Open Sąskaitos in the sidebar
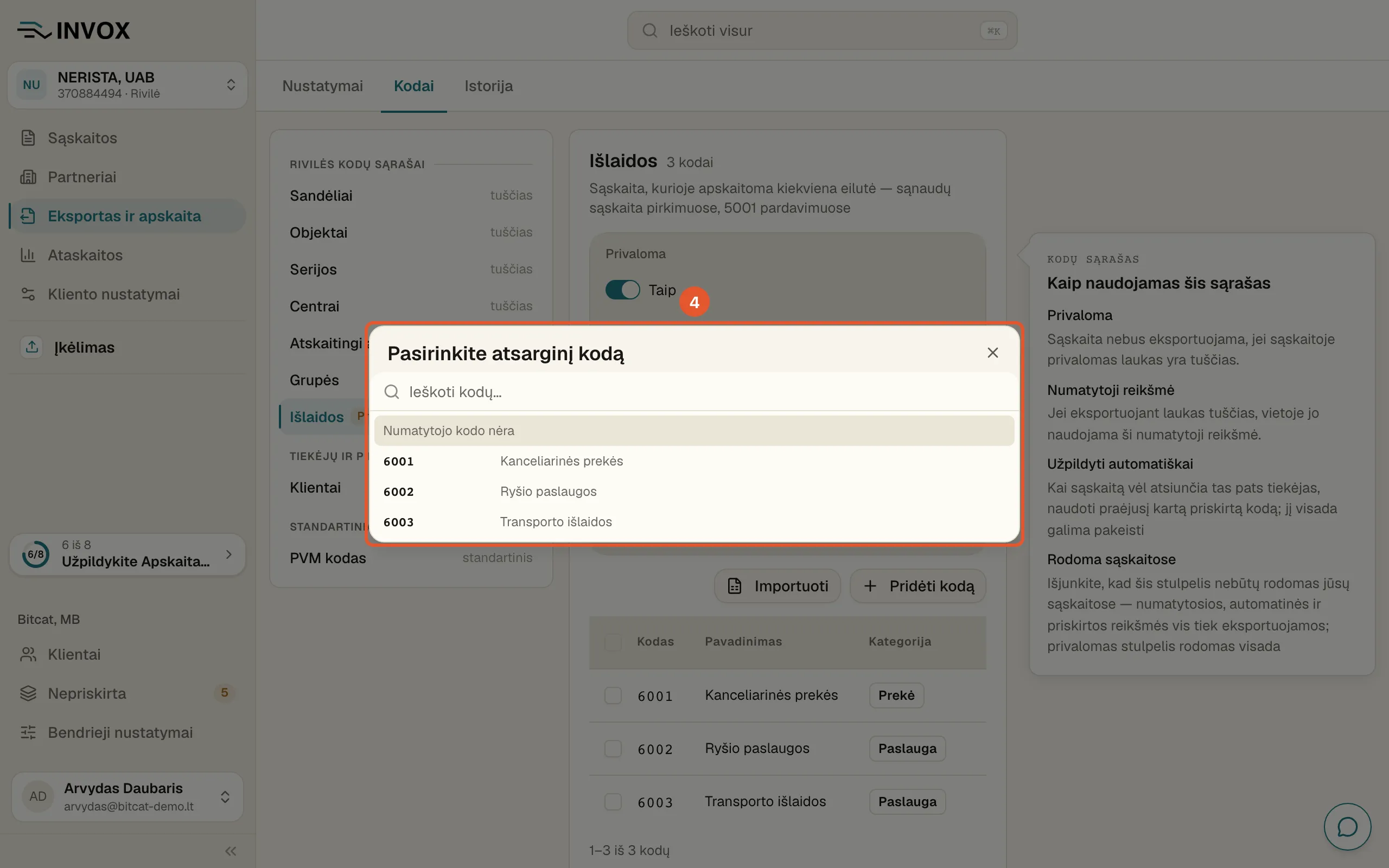This screenshot has width=1389, height=868. tap(127, 138)
